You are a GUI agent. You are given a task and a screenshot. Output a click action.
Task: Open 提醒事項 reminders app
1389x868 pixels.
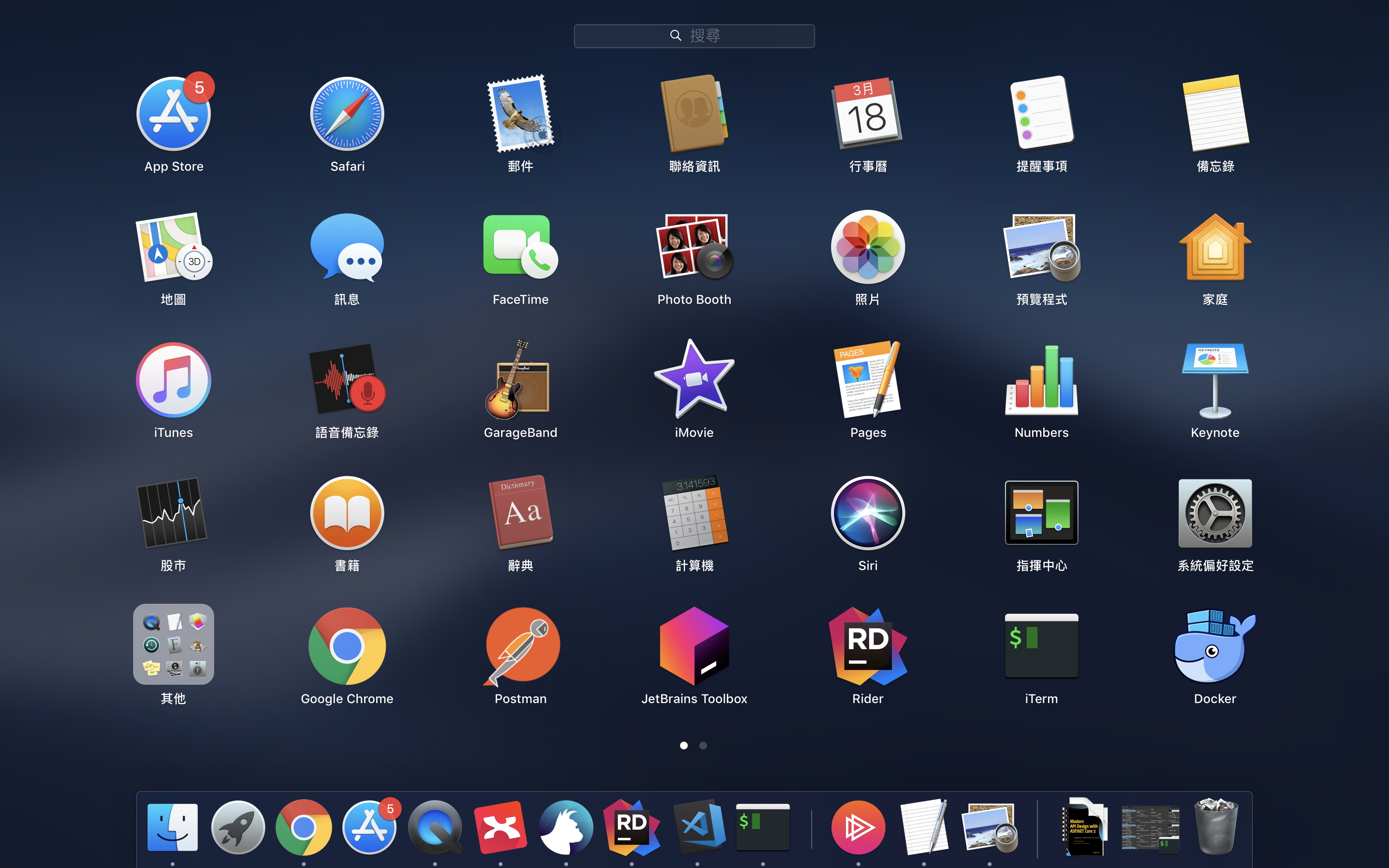click(x=1041, y=114)
